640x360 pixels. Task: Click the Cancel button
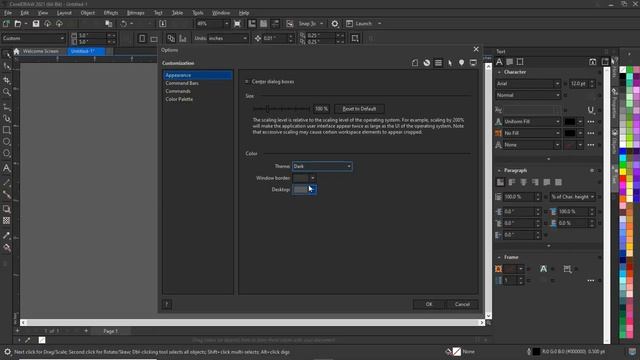(462, 304)
